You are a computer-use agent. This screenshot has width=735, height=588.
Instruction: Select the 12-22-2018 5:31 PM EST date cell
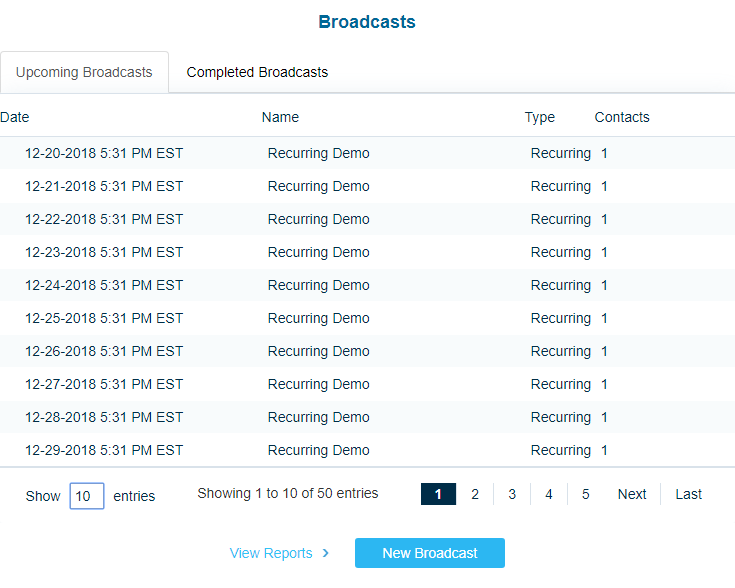[104, 219]
